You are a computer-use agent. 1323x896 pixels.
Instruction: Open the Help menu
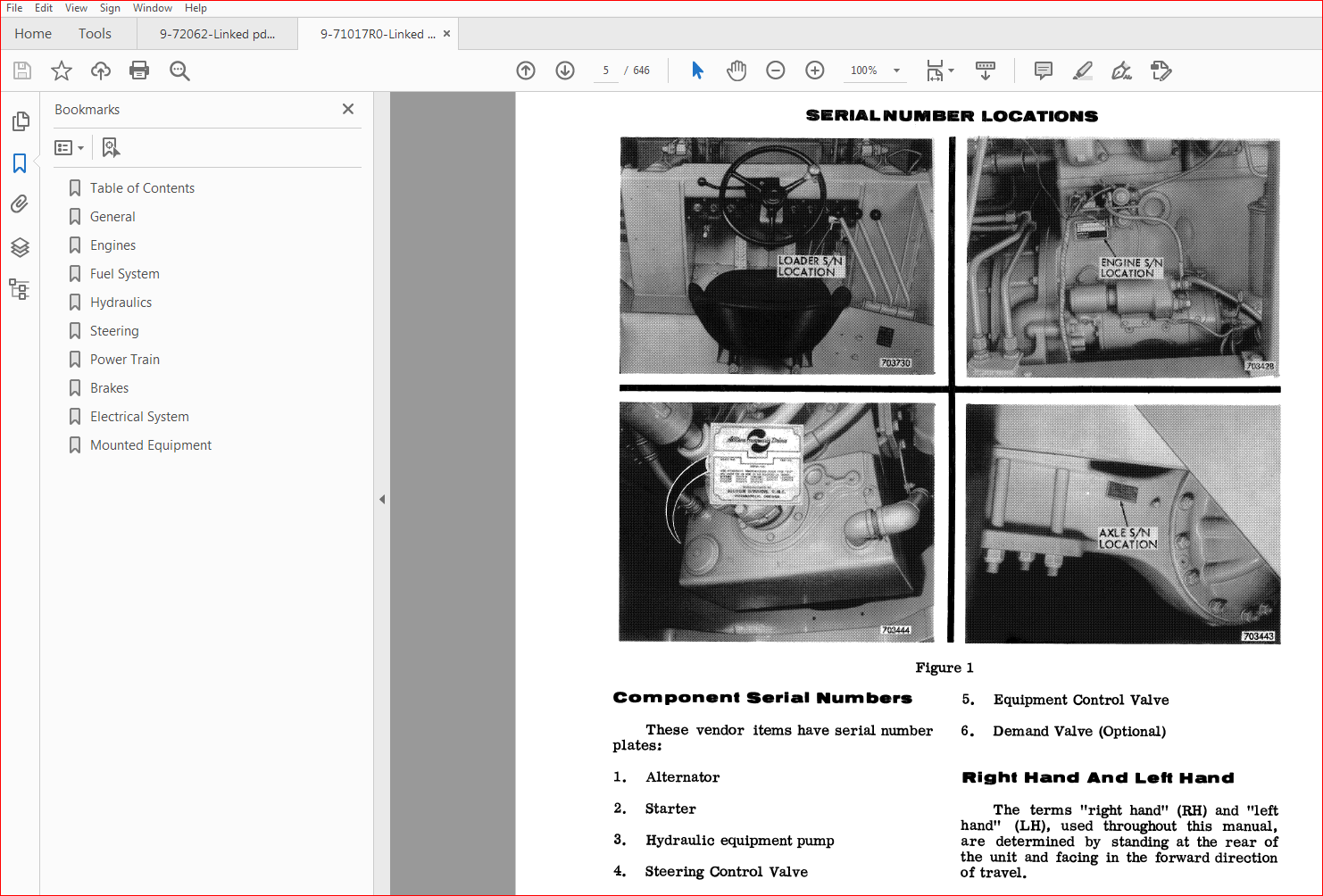click(196, 8)
